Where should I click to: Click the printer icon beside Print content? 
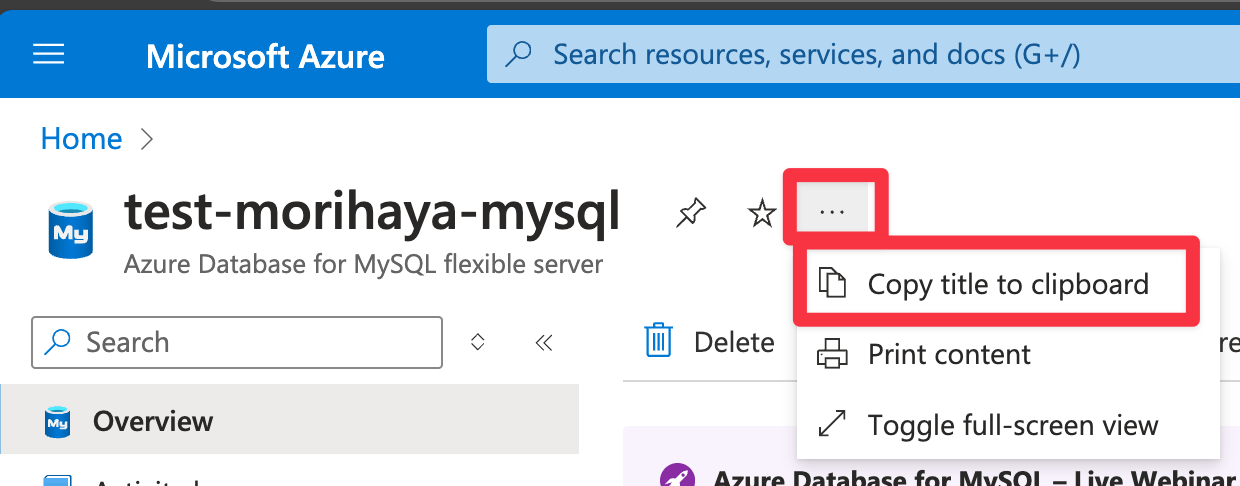(x=832, y=355)
